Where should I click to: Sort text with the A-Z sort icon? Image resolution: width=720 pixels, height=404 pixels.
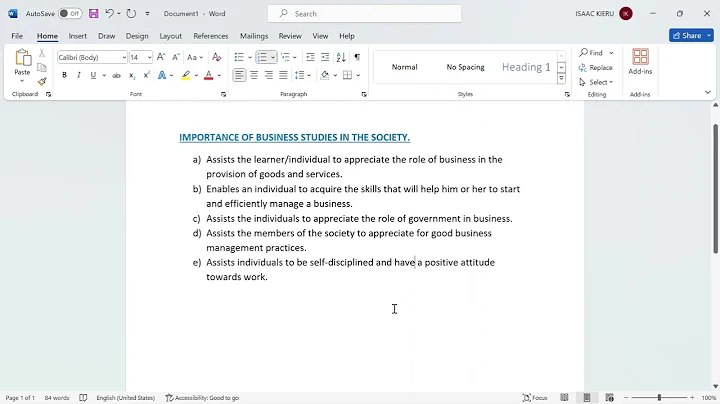click(341, 57)
